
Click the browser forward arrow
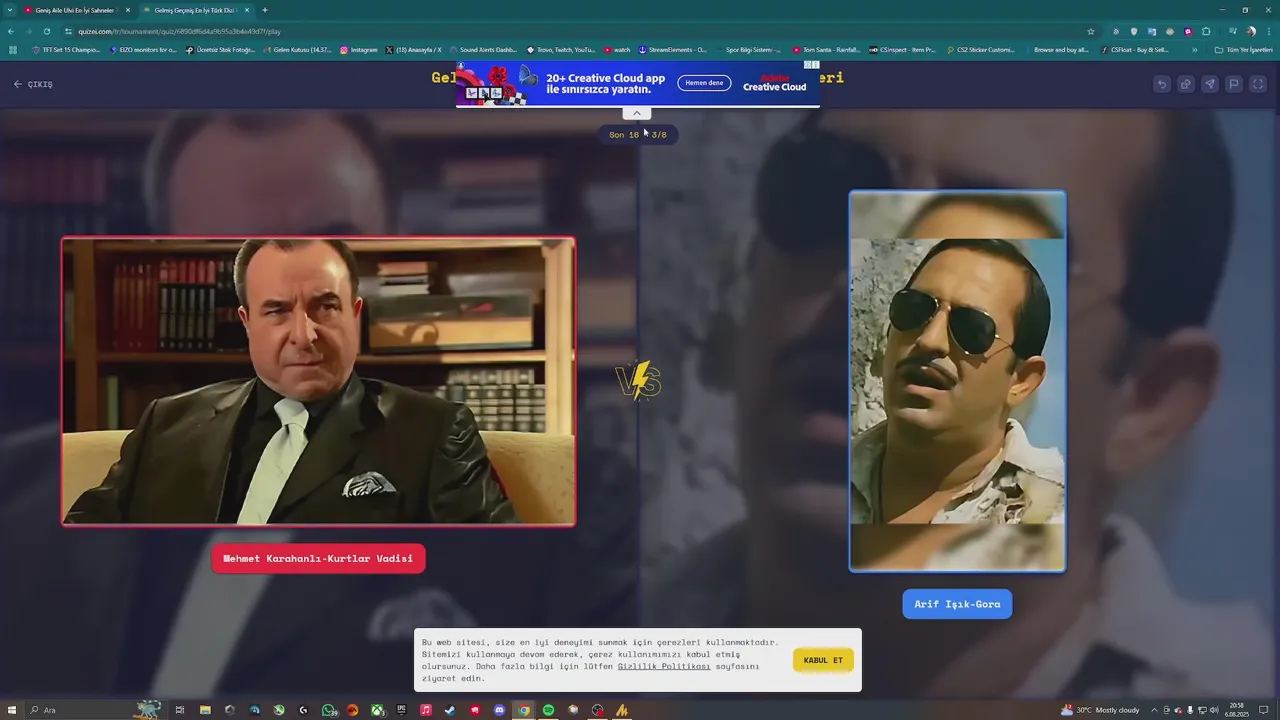point(29,31)
